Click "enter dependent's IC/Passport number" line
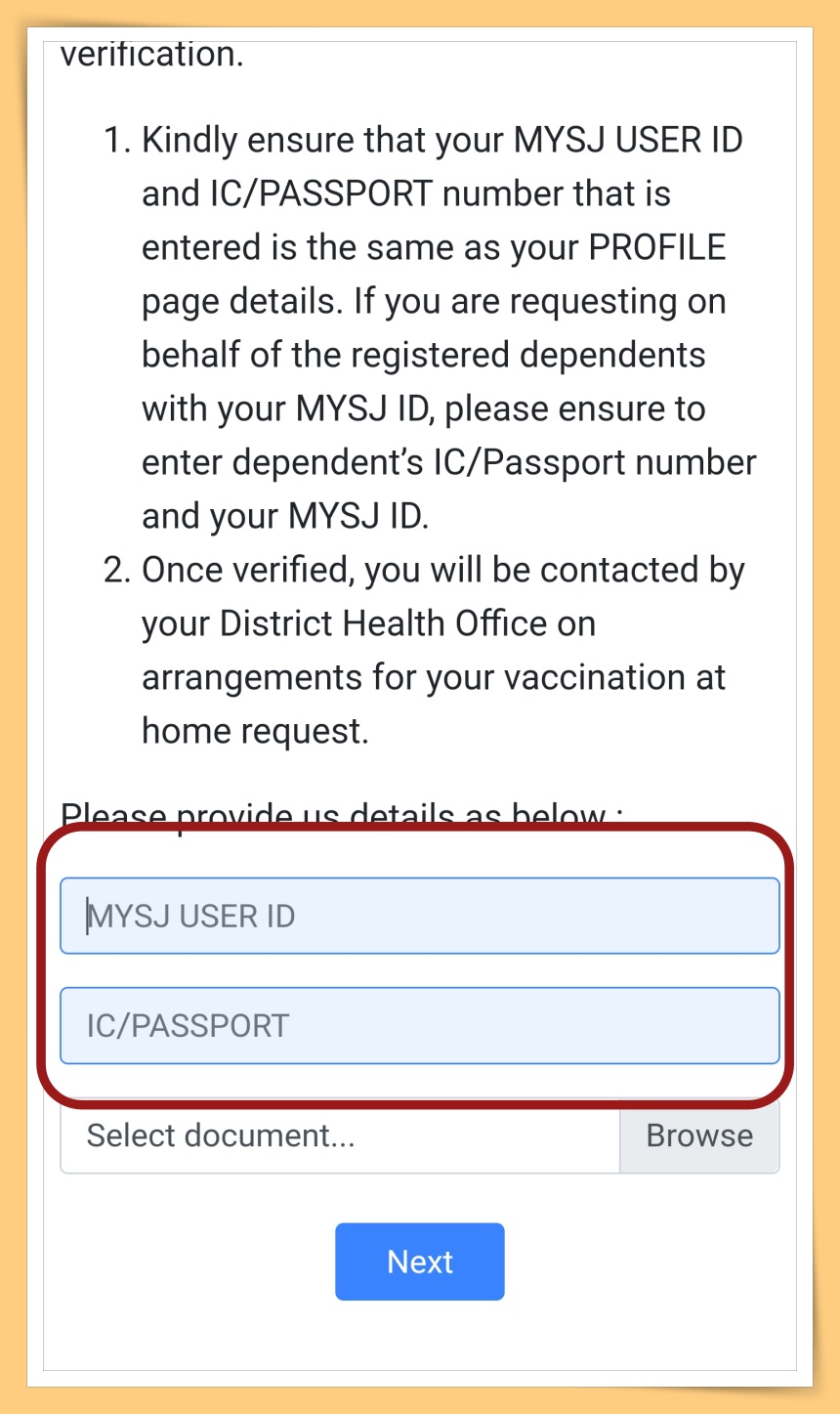 click(449, 463)
